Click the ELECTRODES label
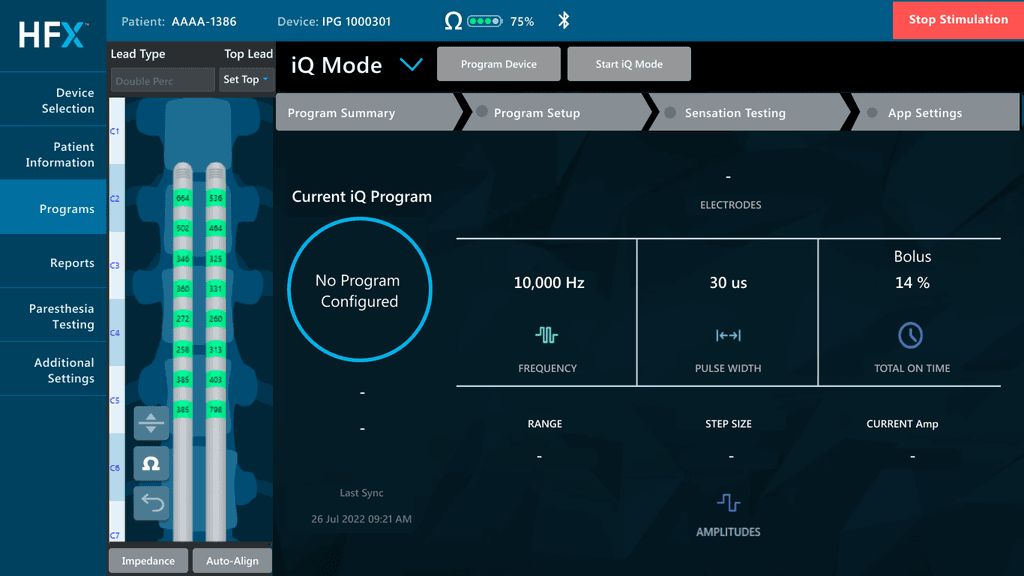Screen dimensions: 1024x576 click(731, 205)
